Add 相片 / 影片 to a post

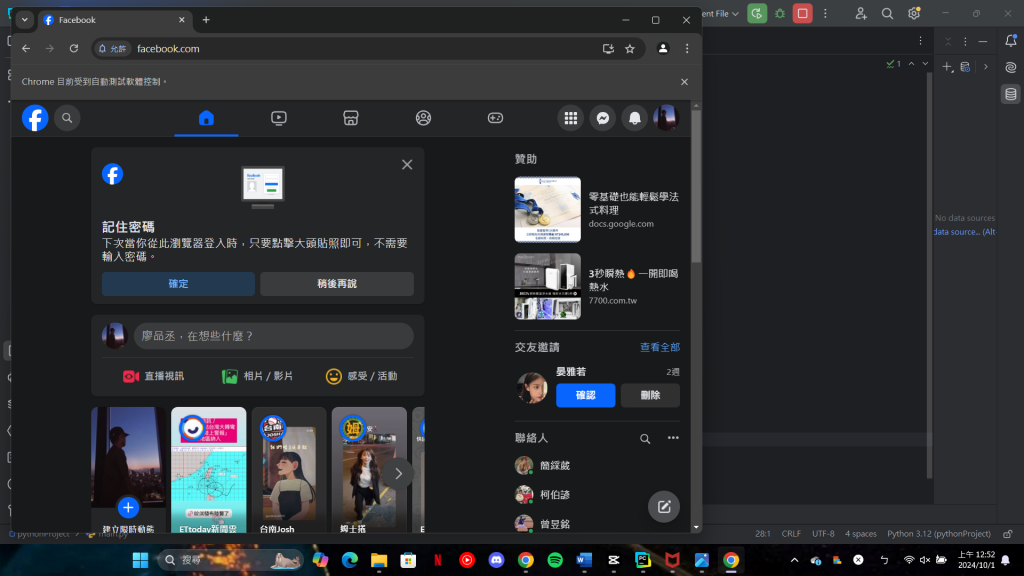click(x=257, y=376)
